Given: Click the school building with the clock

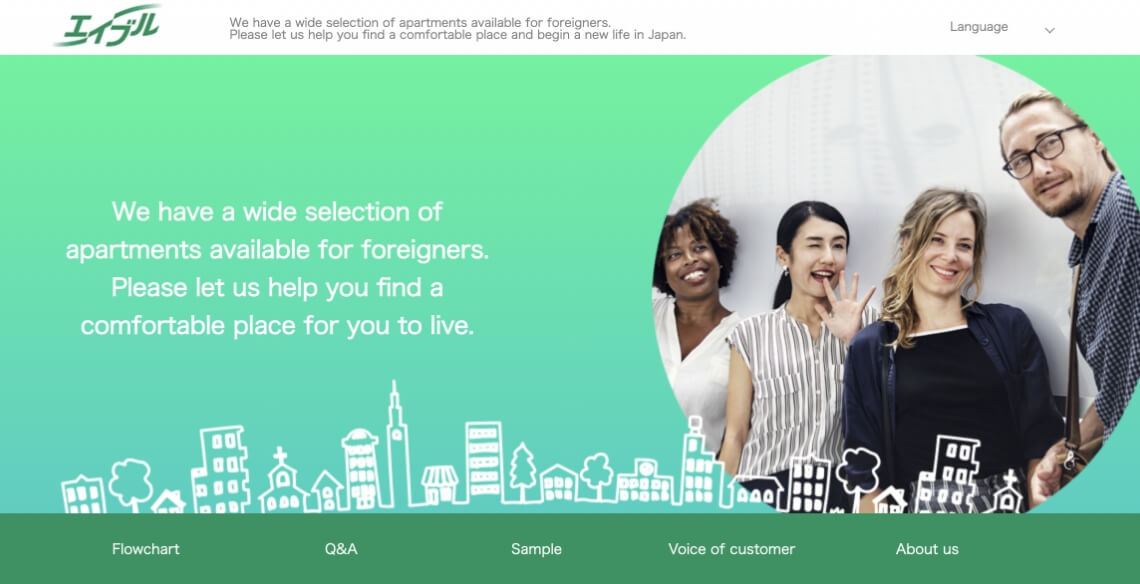Looking at the screenshot, I should [x=644, y=481].
